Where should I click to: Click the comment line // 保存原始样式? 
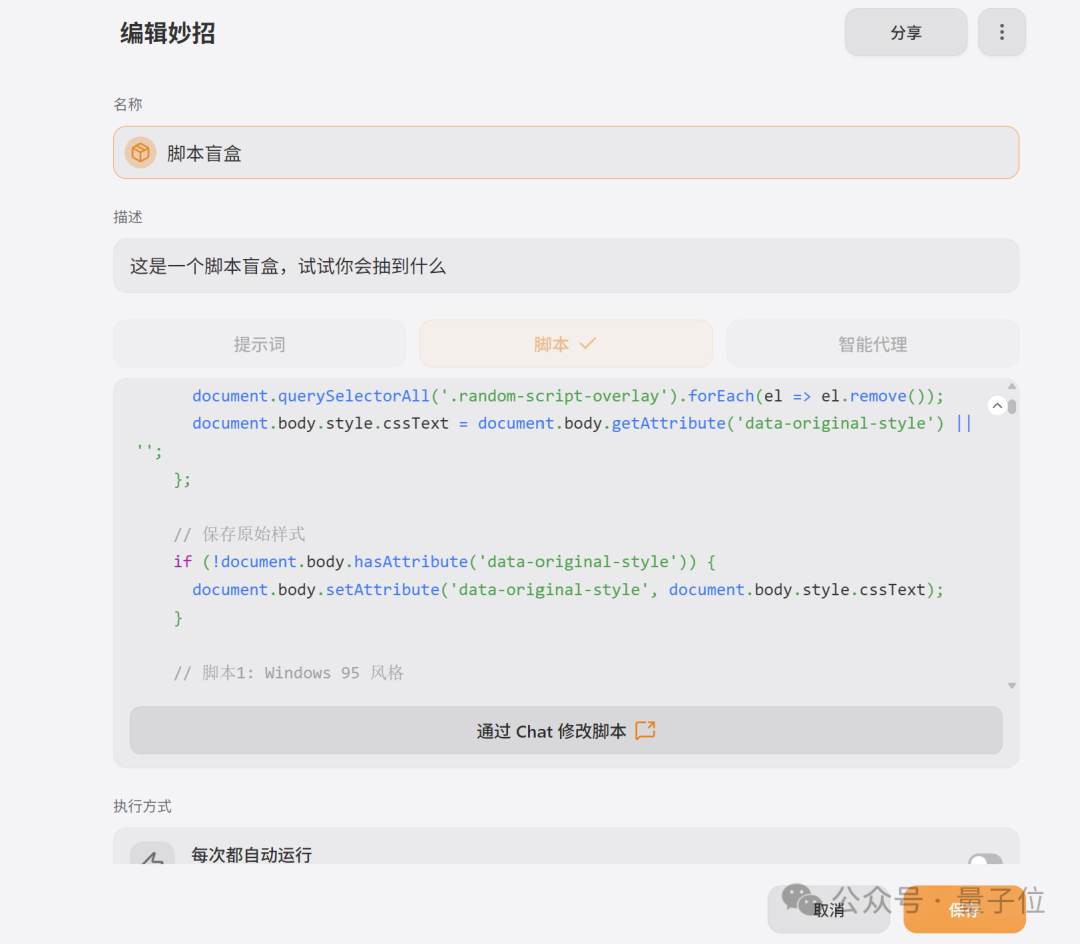(239, 534)
